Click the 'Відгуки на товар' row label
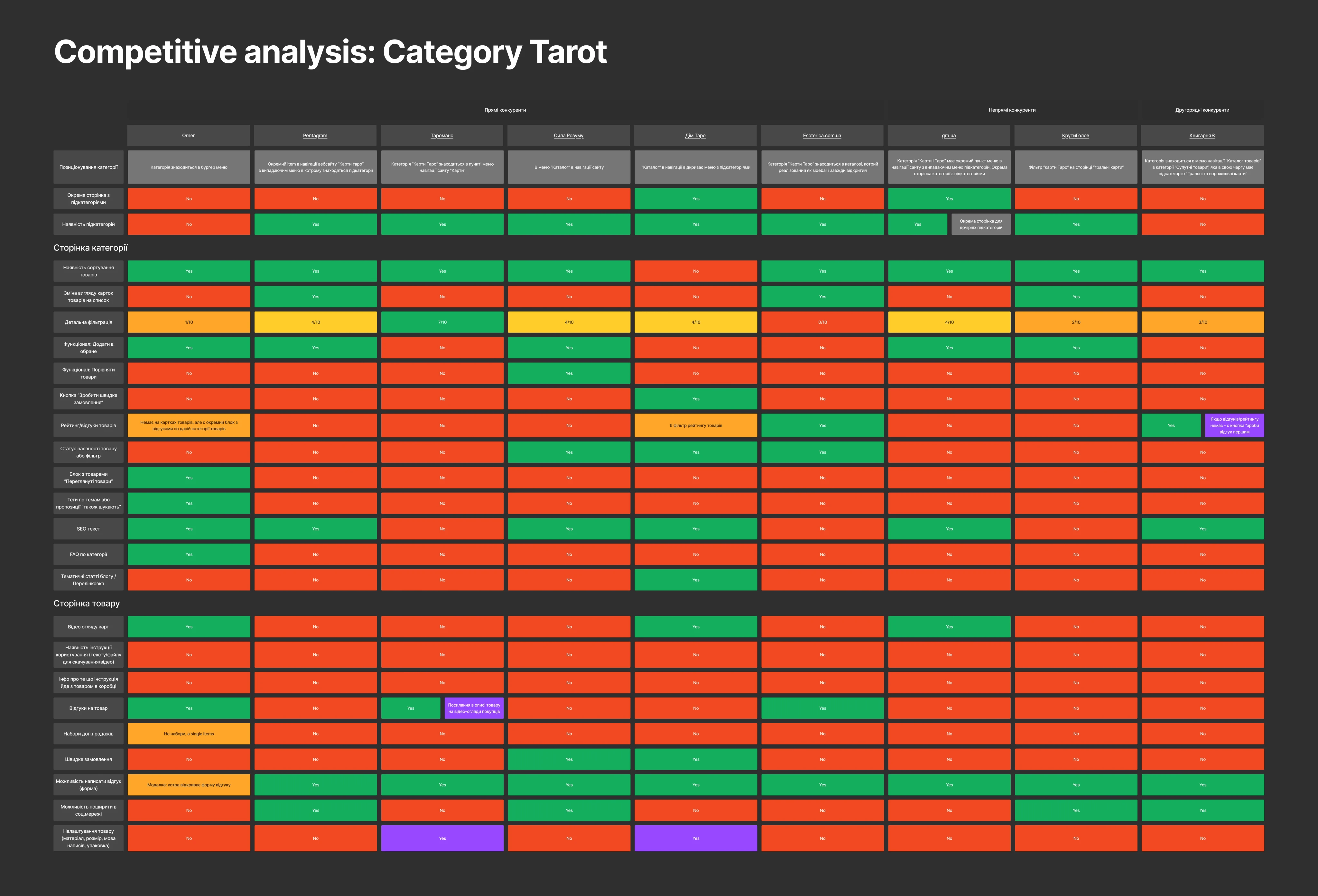Image resolution: width=1318 pixels, height=896 pixels. pyautogui.click(x=88, y=708)
